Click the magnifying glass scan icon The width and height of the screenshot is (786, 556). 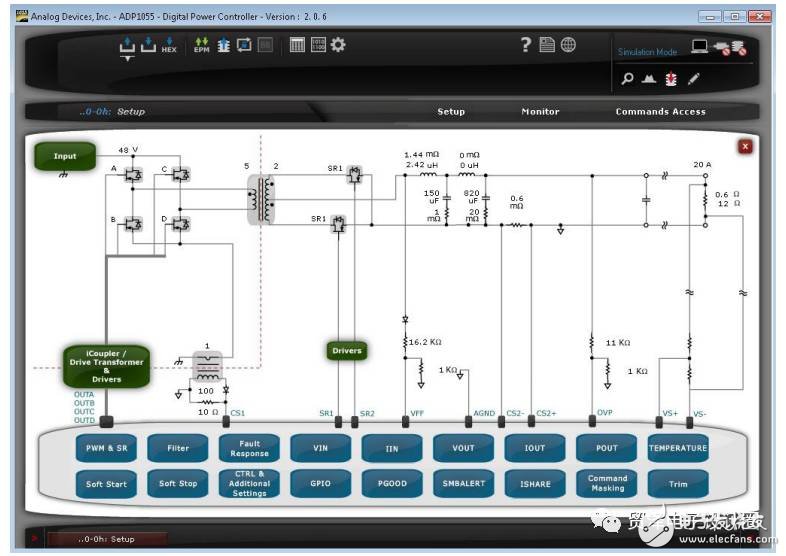pyautogui.click(x=627, y=79)
